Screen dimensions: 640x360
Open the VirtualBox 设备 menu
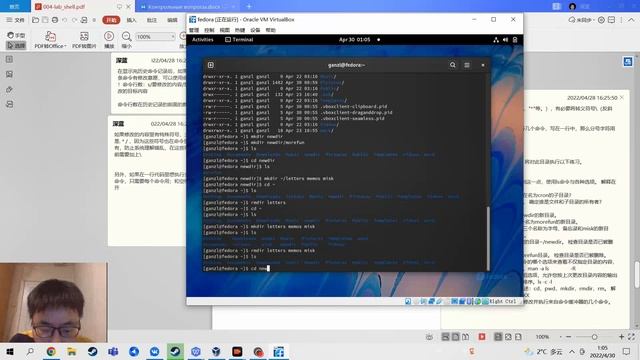pos(255,30)
